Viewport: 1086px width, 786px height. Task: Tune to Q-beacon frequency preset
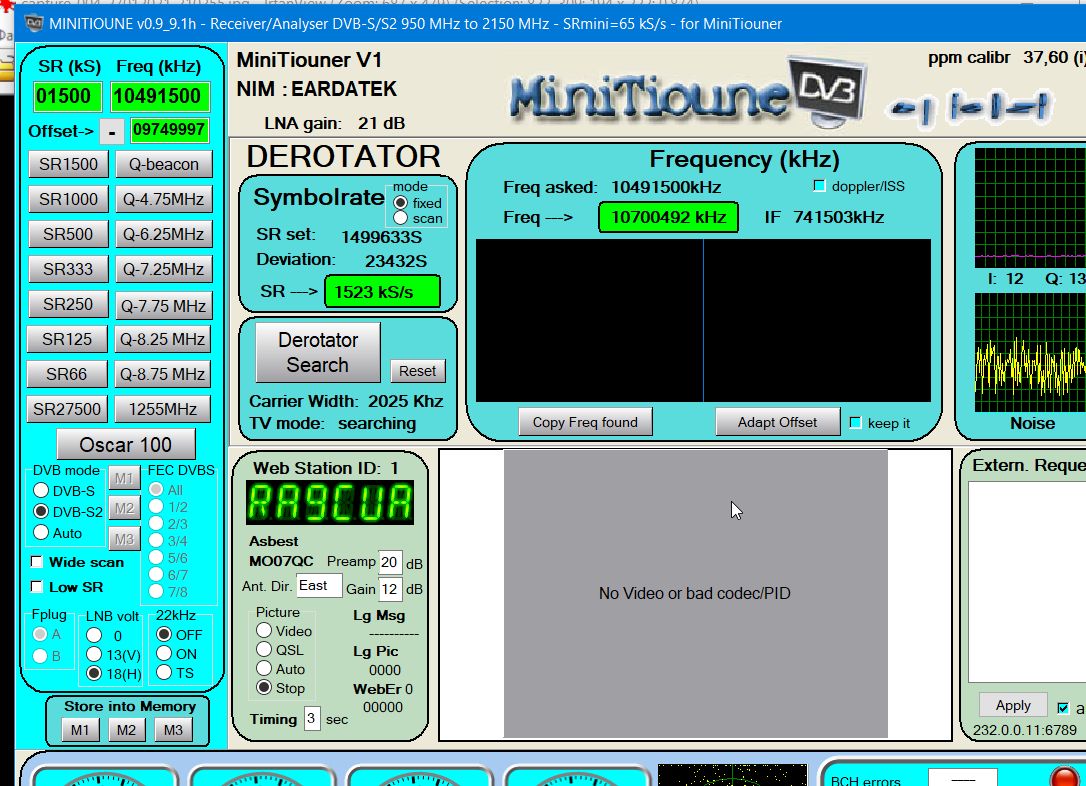click(163, 164)
